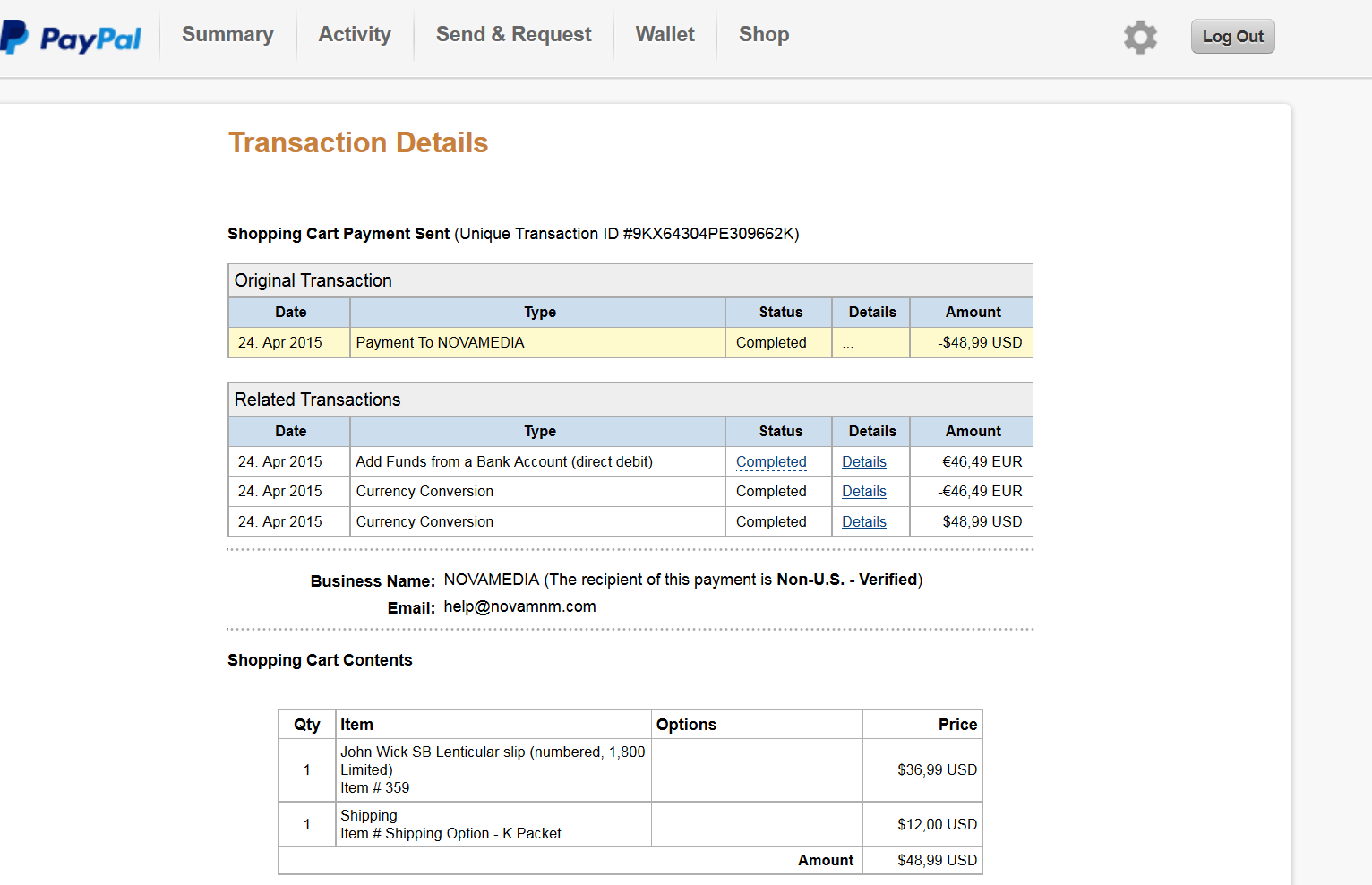
Task: Click the cart total $48,99 USD
Action: point(937,860)
